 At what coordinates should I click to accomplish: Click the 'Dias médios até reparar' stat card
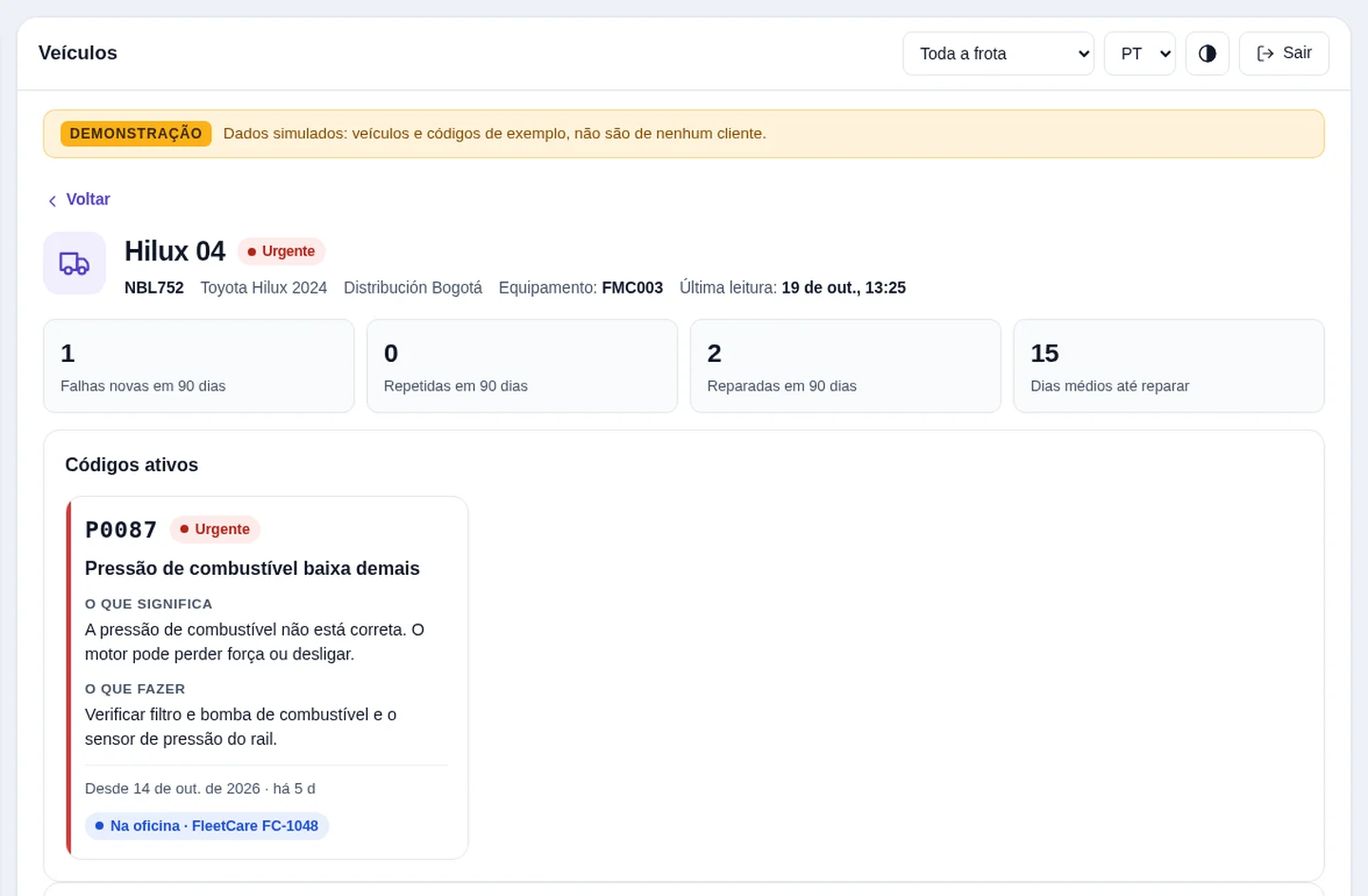tap(1168, 366)
